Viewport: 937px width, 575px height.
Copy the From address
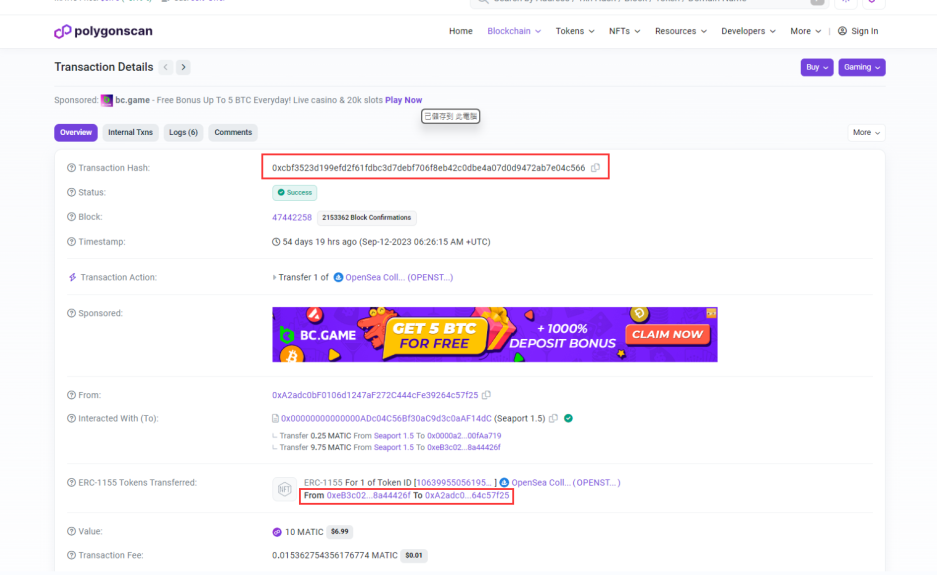tap(486, 395)
